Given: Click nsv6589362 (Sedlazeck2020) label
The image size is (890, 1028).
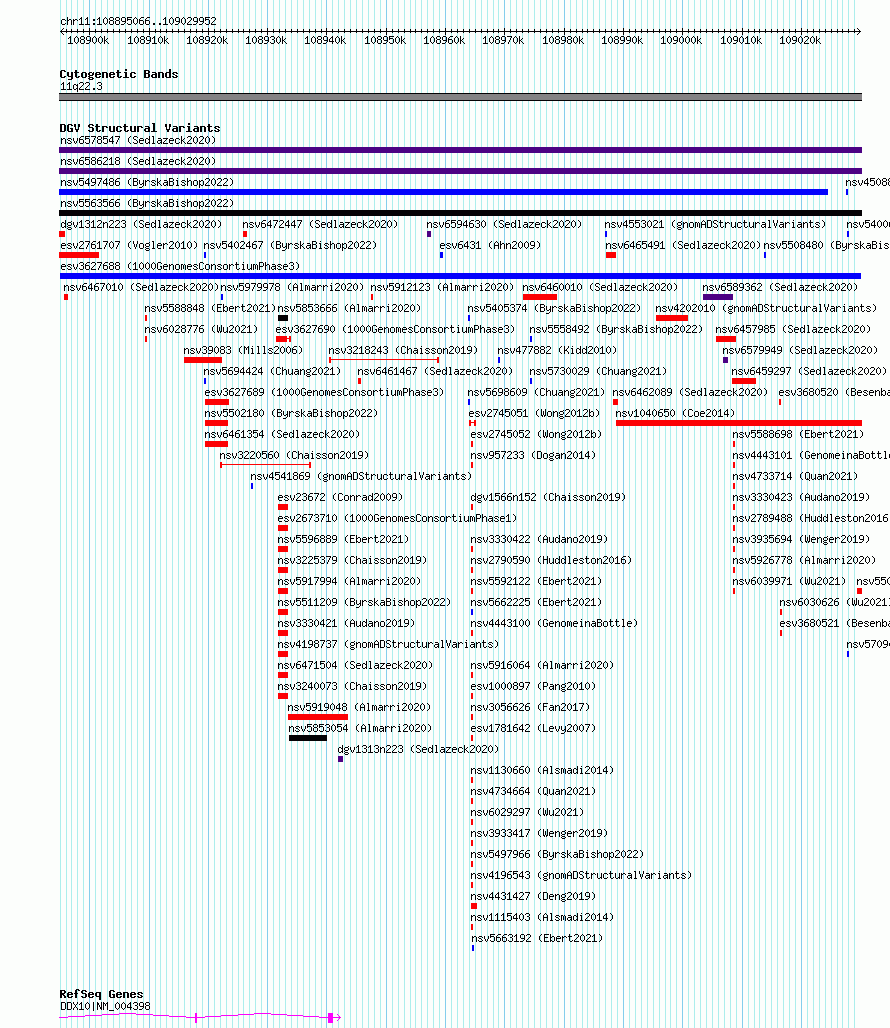Looking at the screenshot, I should pos(780,287).
